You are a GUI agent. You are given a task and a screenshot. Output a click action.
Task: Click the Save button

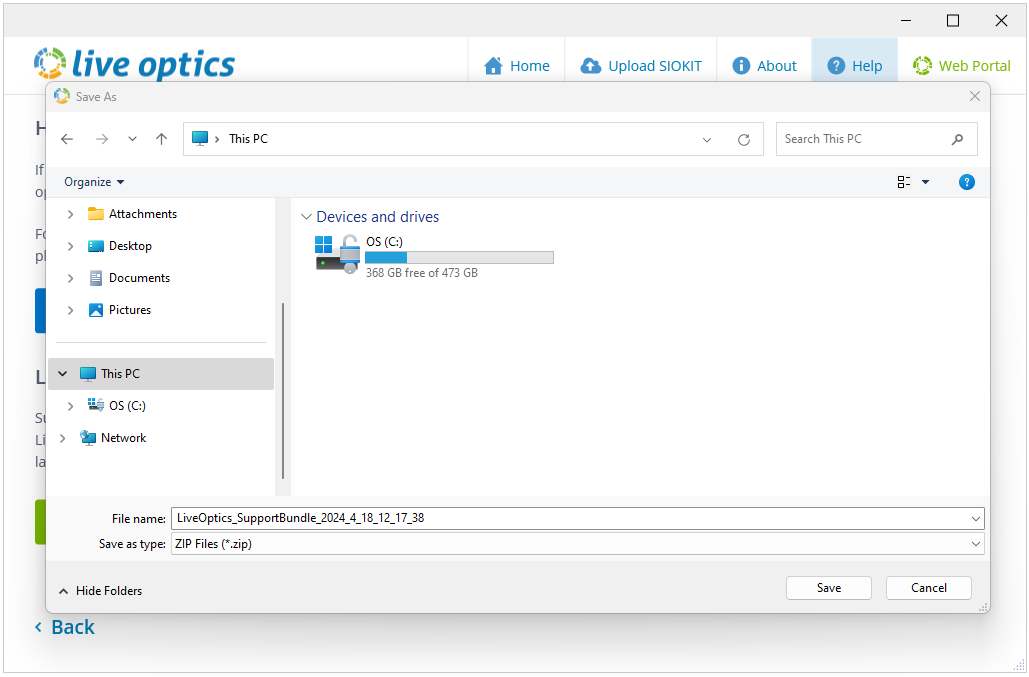coord(828,588)
